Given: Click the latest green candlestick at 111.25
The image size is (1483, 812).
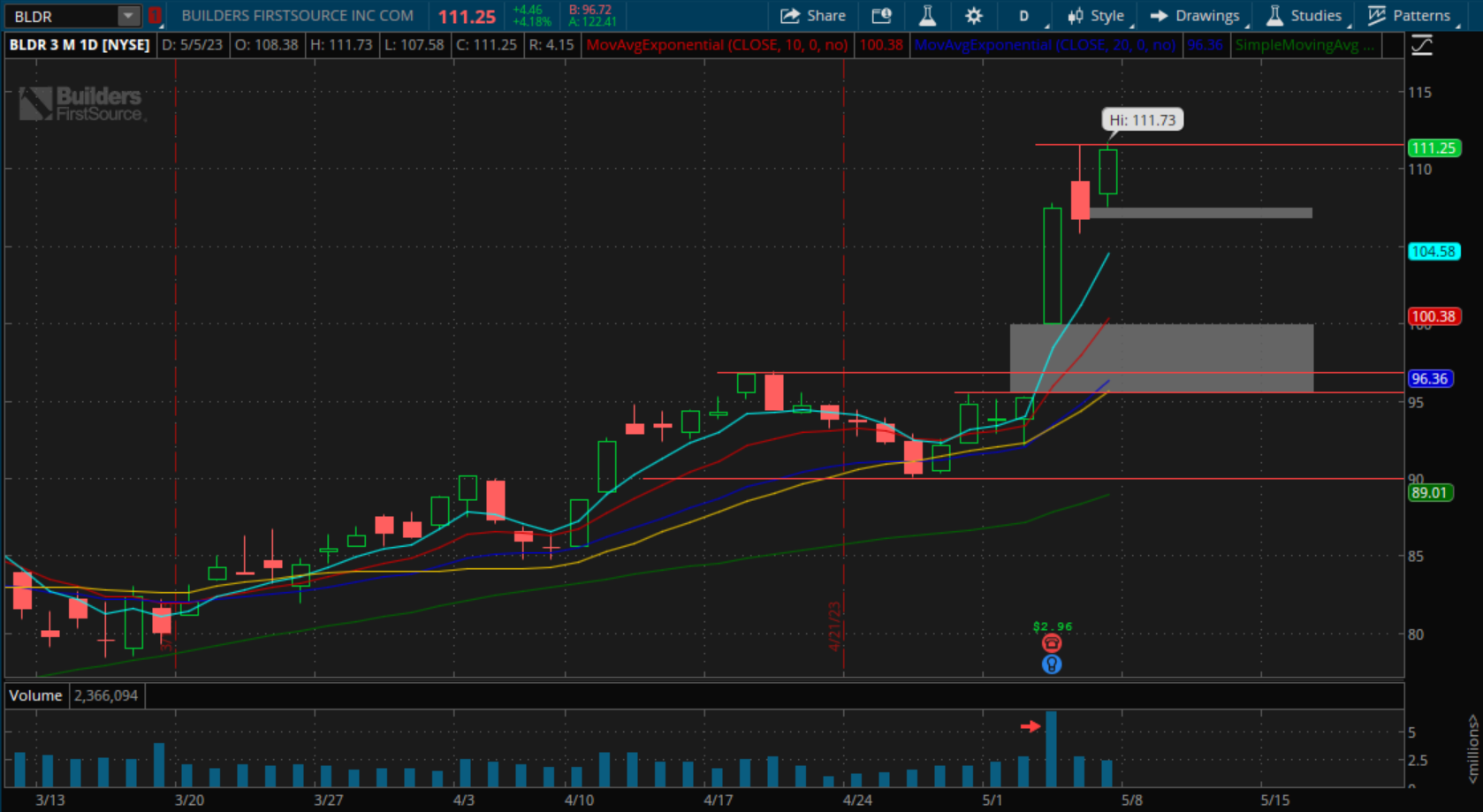Looking at the screenshot, I should [x=1108, y=171].
